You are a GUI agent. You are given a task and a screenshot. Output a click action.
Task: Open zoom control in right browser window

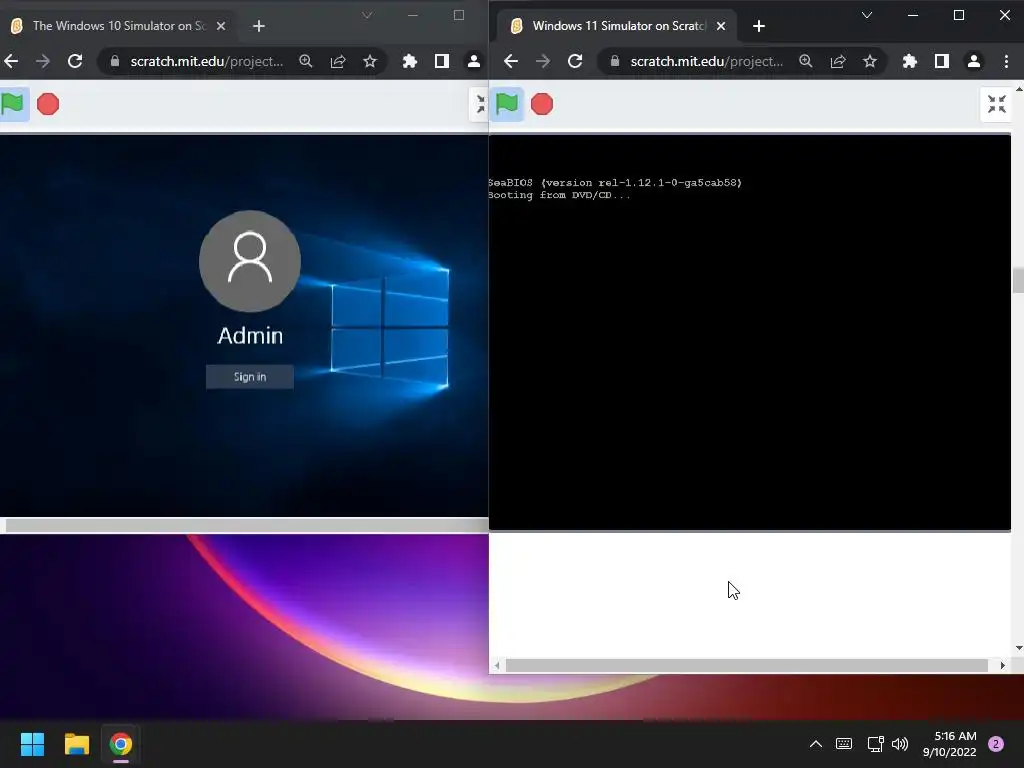[806, 61]
